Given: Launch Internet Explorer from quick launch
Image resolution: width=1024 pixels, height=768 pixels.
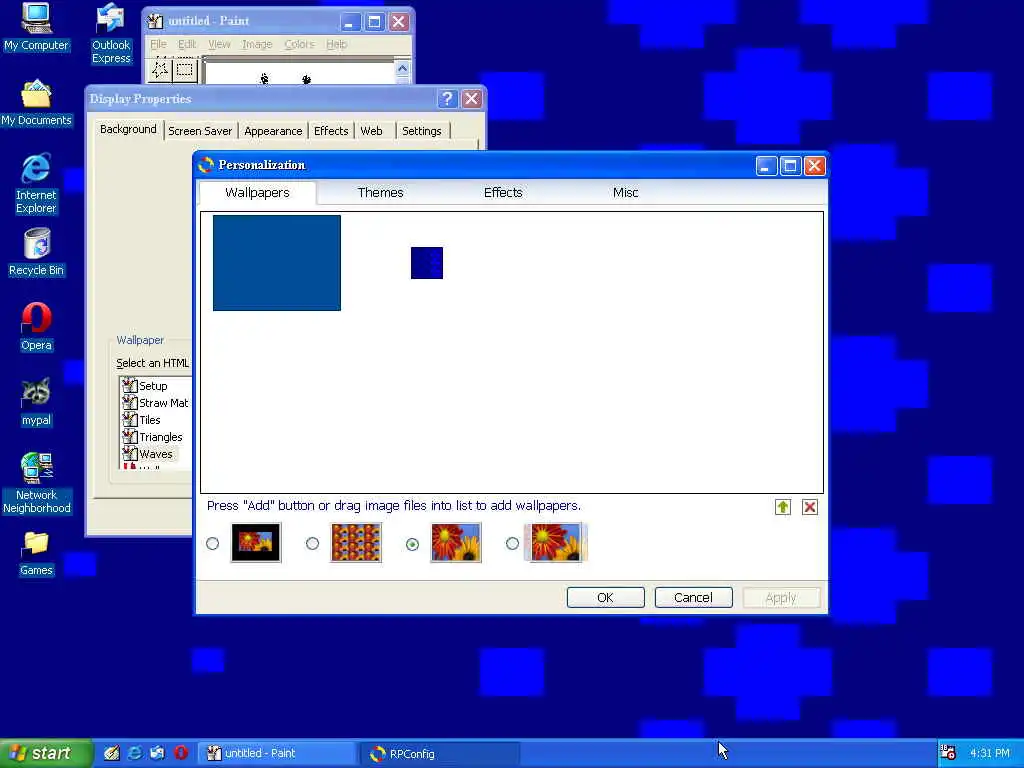Looking at the screenshot, I should [135, 753].
